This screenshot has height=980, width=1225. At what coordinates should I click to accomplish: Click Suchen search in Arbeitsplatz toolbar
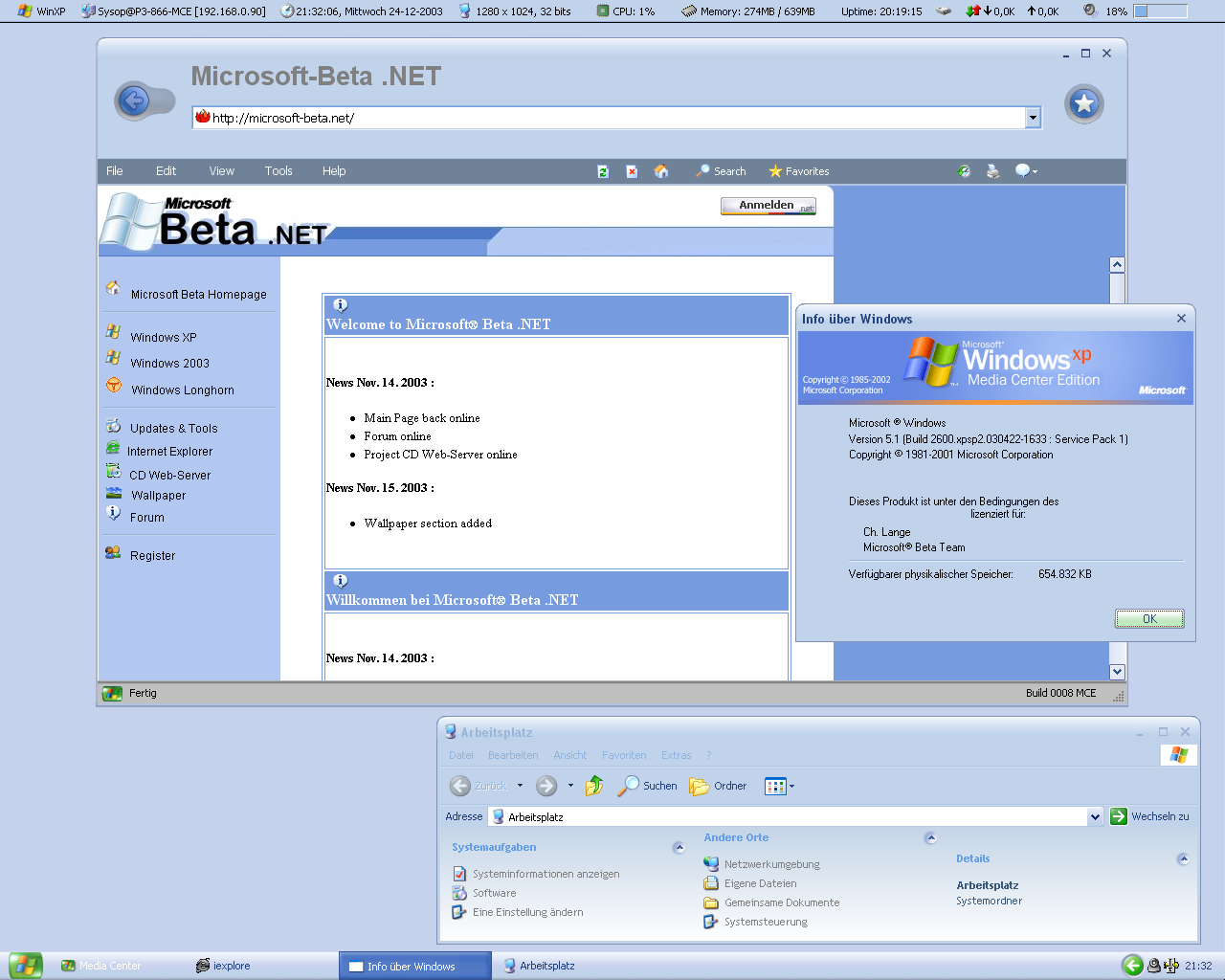pyautogui.click(x=648, y=786)
